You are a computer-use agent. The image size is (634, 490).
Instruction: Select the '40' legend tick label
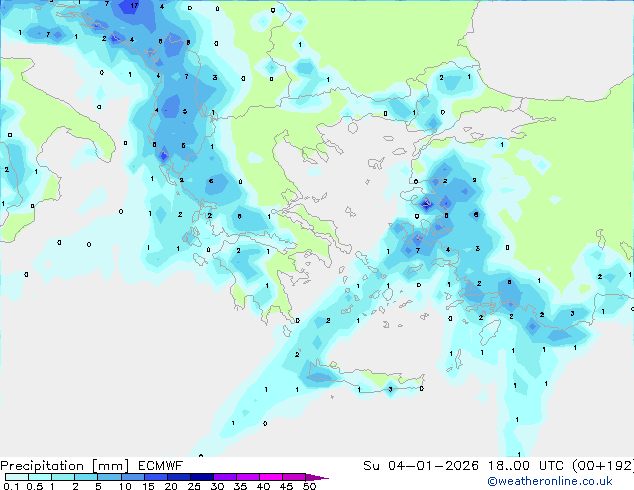[x=264, y=486]
